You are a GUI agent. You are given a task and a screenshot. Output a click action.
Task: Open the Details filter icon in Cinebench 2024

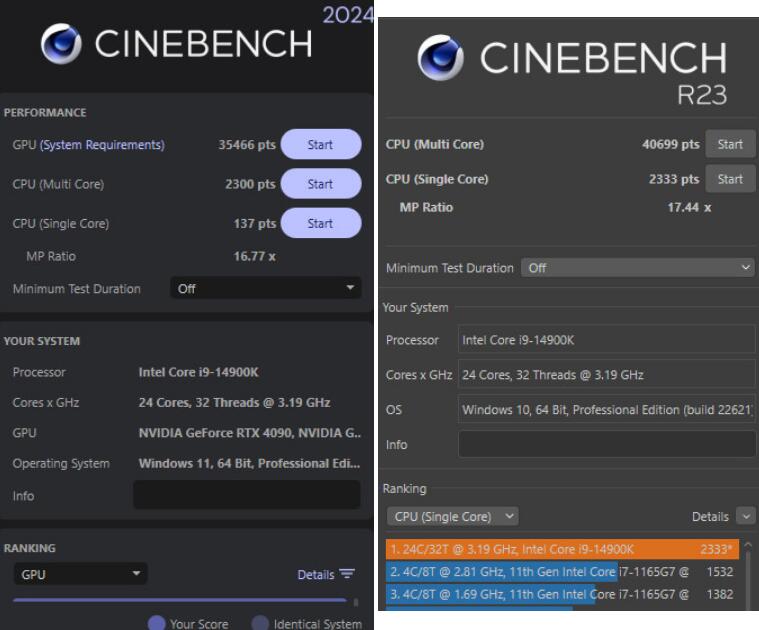coord(347,574)
